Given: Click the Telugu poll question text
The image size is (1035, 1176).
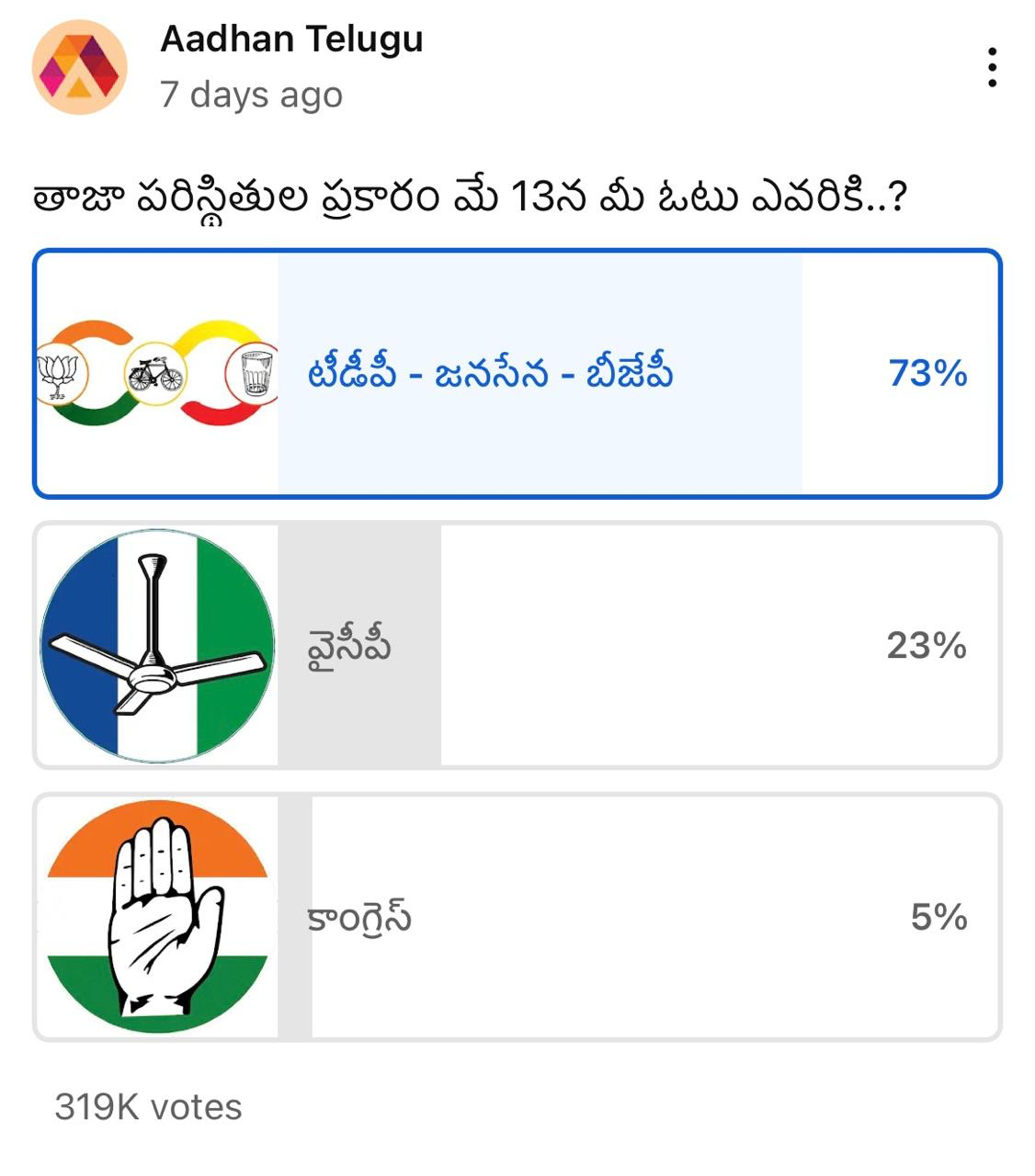Looking at the screenshot, I should tap(471, 197).
